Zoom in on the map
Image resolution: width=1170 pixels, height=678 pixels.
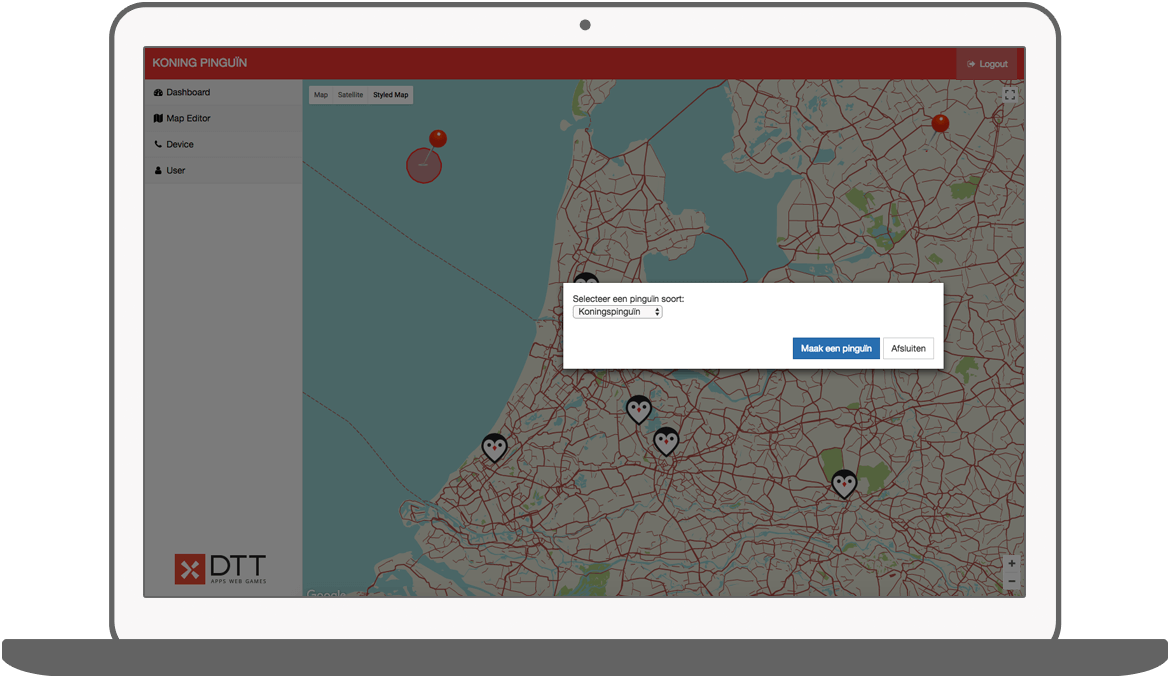[1012, 564]
